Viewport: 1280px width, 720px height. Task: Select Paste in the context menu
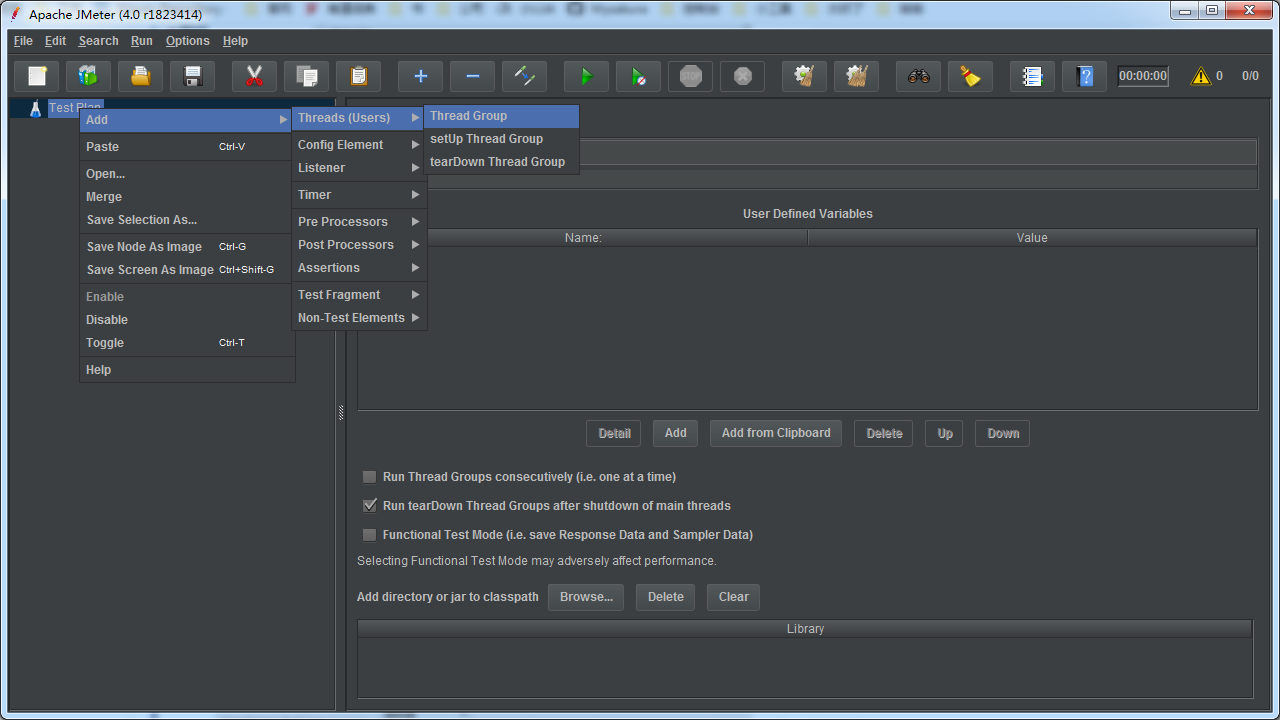(x=187, y=147)
